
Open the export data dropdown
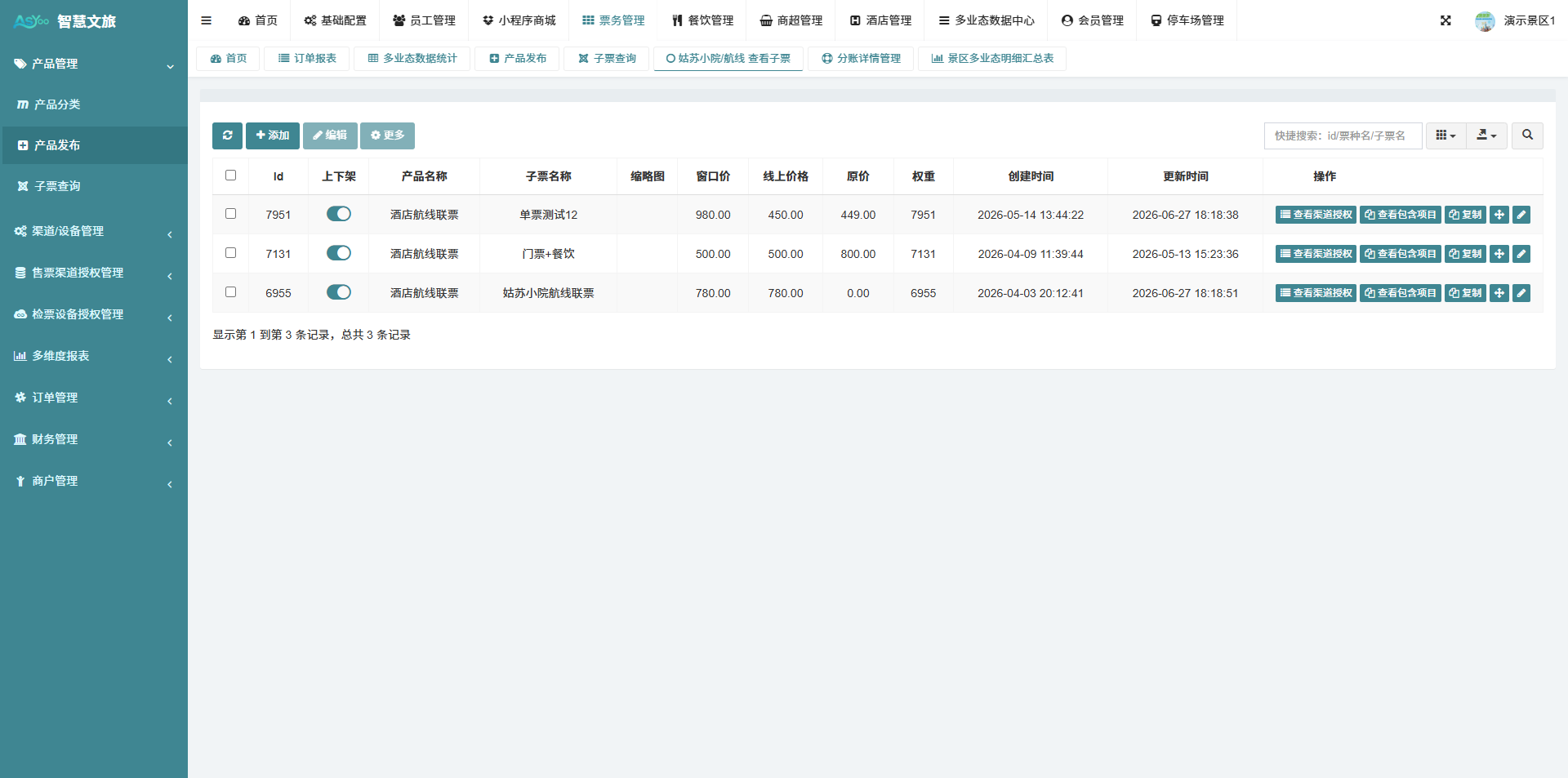click(x=1486, y=136)
